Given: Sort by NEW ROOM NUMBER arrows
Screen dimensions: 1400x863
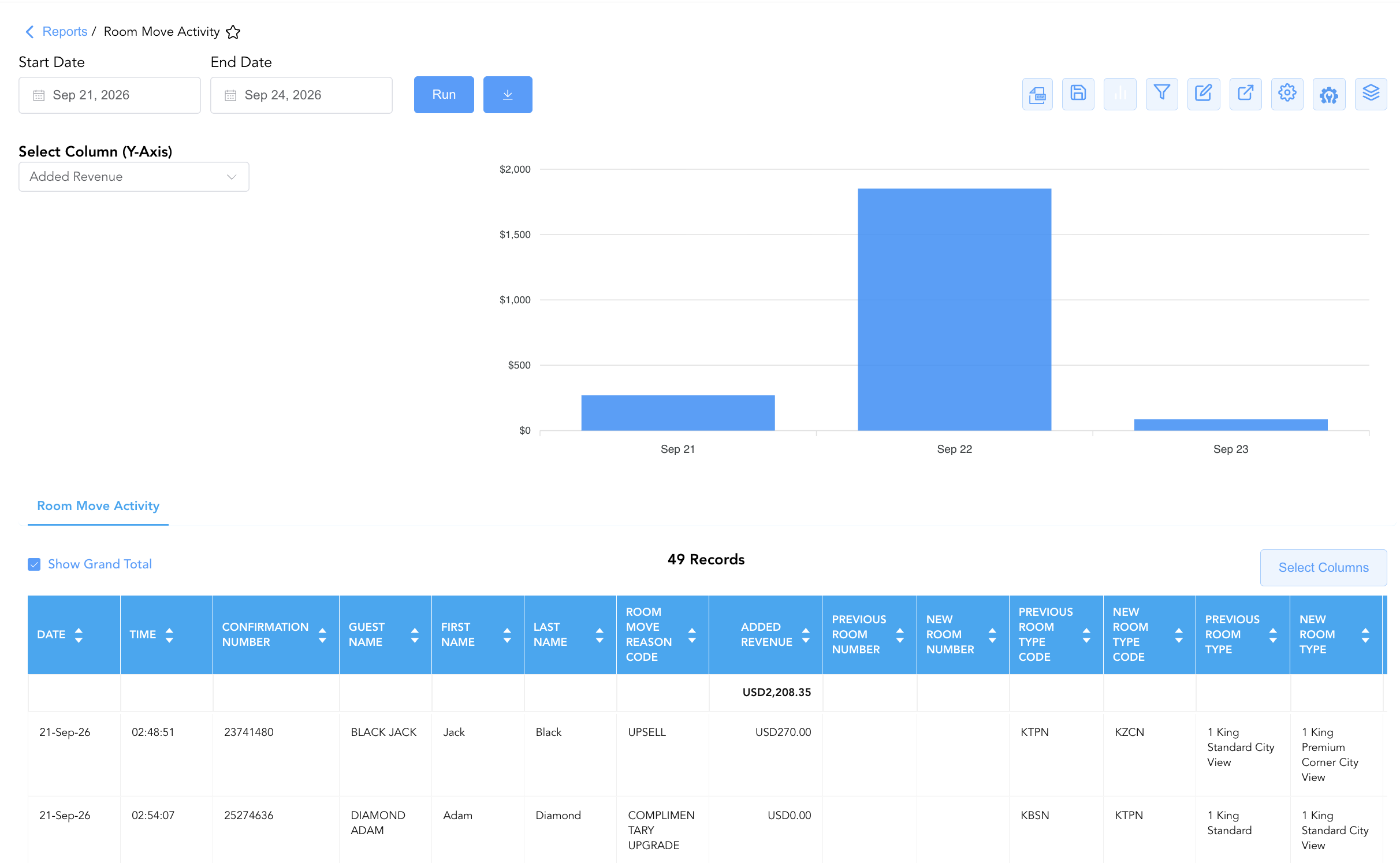Looking at the screenshot, I should (x=992, y=635).
